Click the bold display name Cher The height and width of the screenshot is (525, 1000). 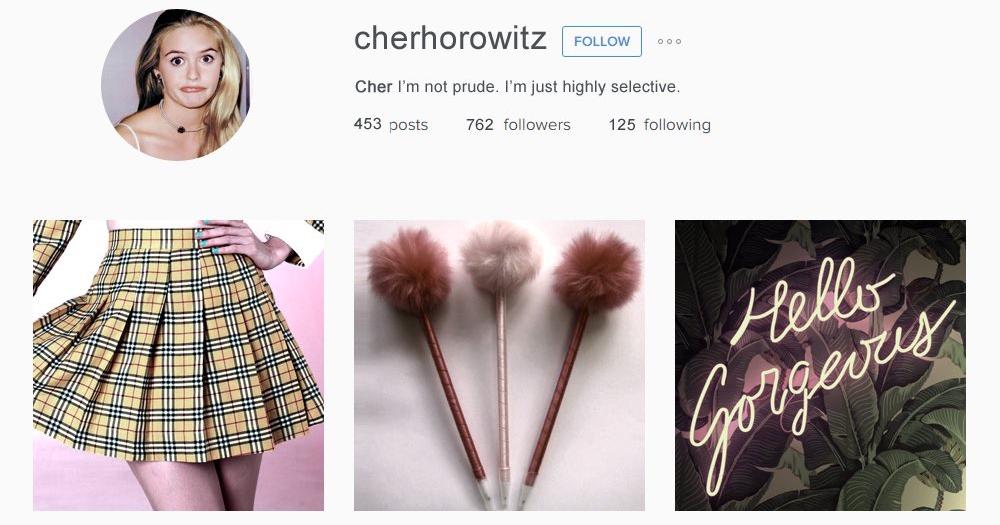click(373, 87)
